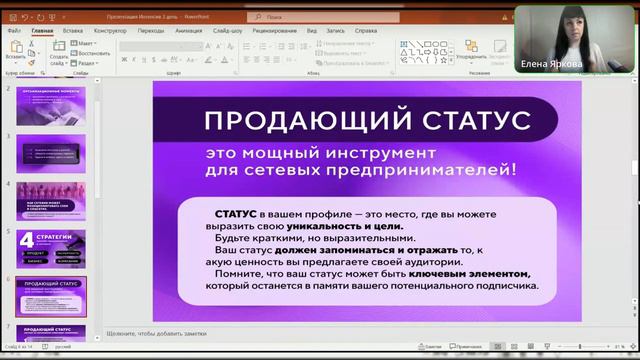This screenshot has height=360, width=640.
Task: Toggle Italic (К) formatting
Action: click(x=134, y=60)
